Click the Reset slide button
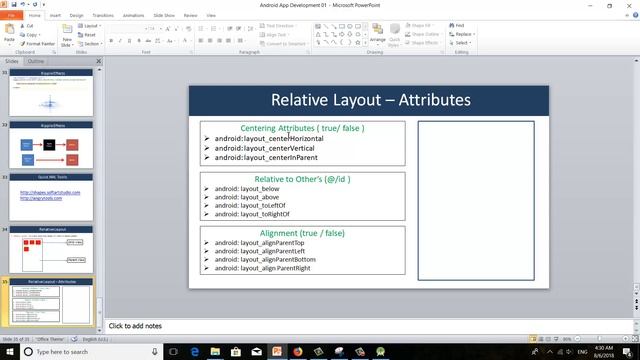The image size is (640, 360). (x=87, y=35)
